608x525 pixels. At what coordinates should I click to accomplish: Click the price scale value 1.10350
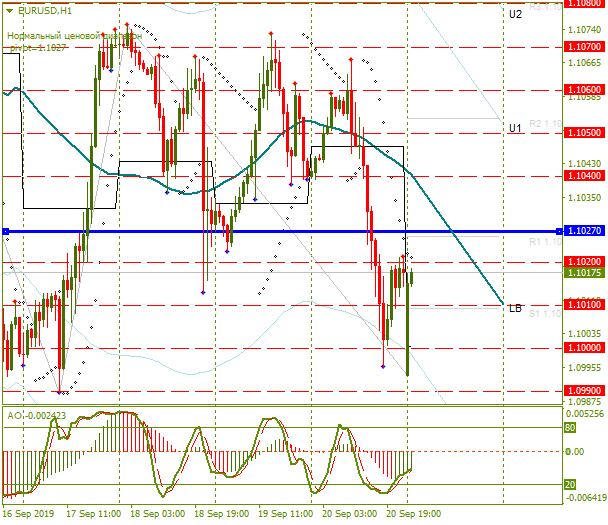pos(584,198)
